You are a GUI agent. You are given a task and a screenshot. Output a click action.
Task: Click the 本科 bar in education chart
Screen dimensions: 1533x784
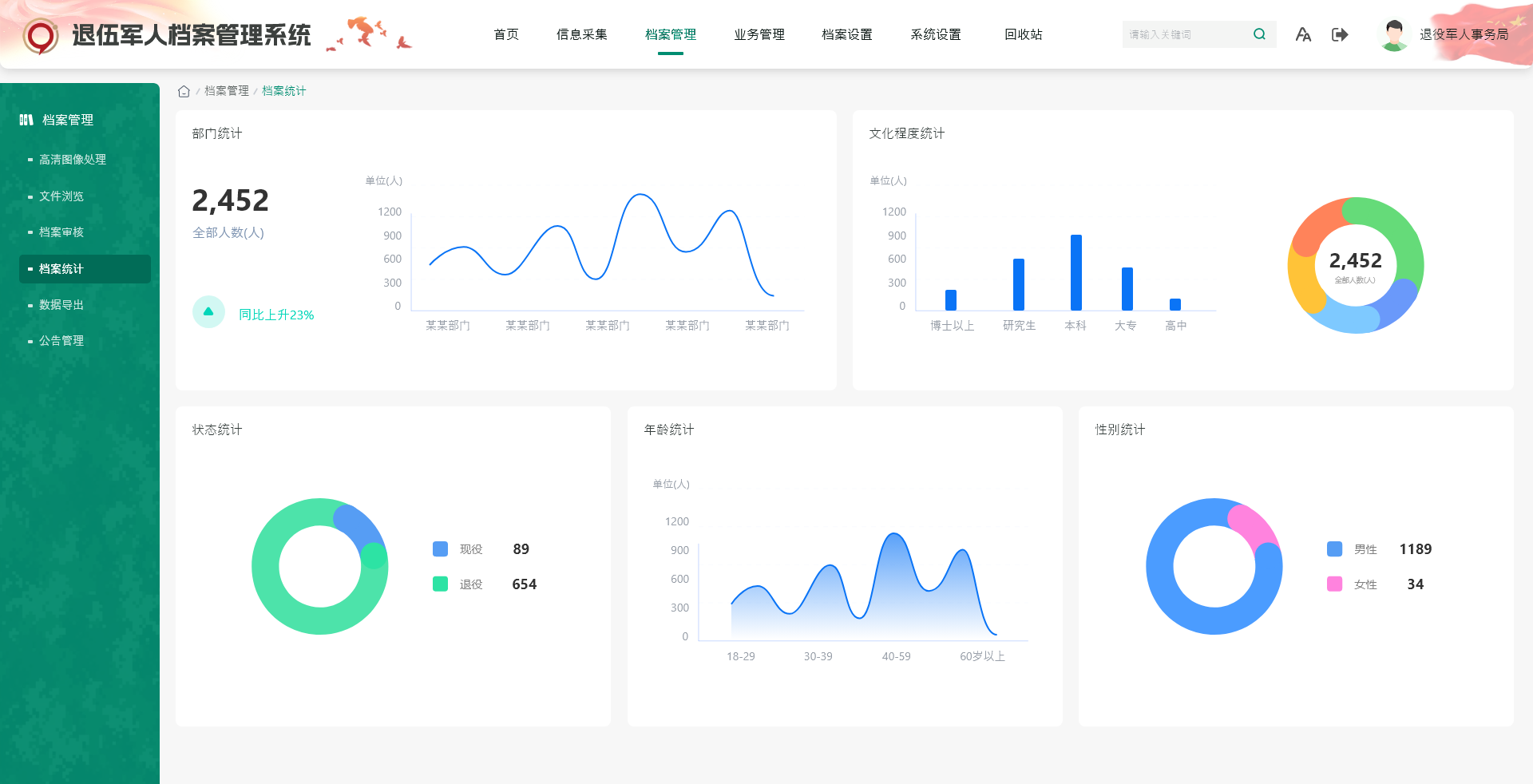pos(1076,272)
